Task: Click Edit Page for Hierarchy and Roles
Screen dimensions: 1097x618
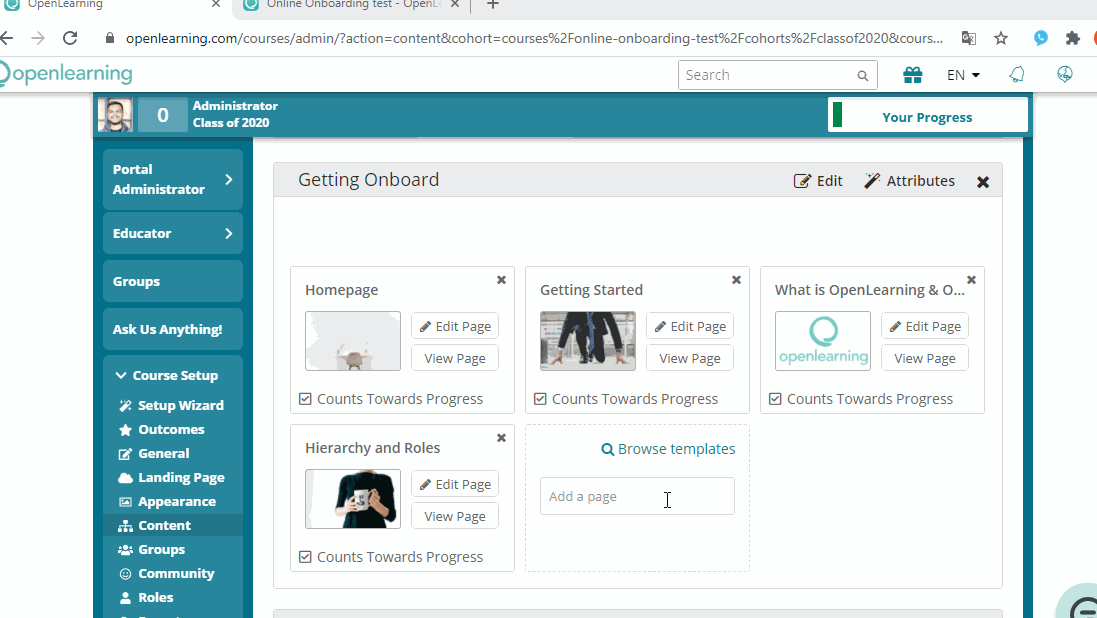Action: pyautogui.click(x=455, y=485)
